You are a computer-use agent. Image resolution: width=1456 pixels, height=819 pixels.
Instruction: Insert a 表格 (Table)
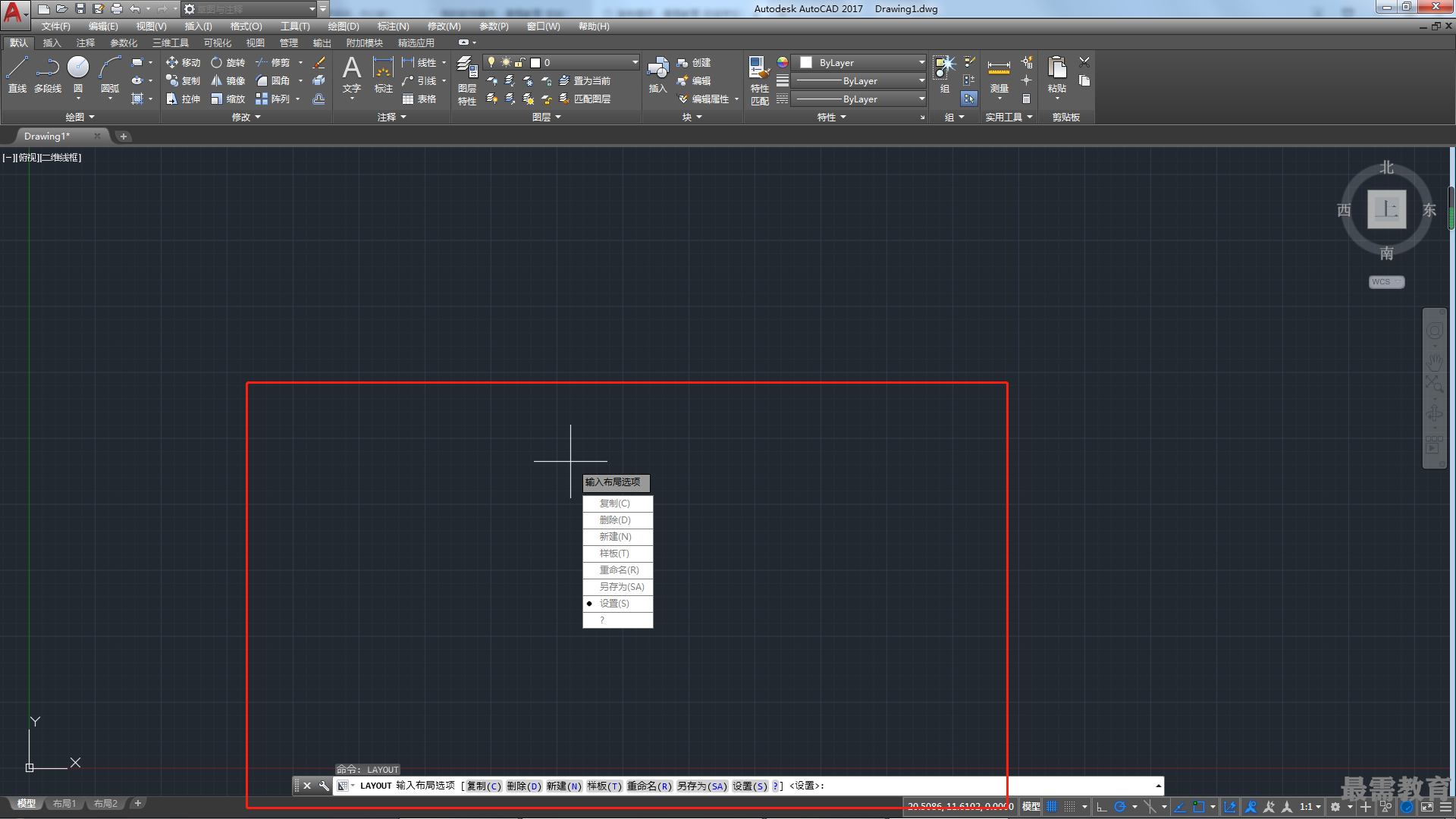pos(419,99)
